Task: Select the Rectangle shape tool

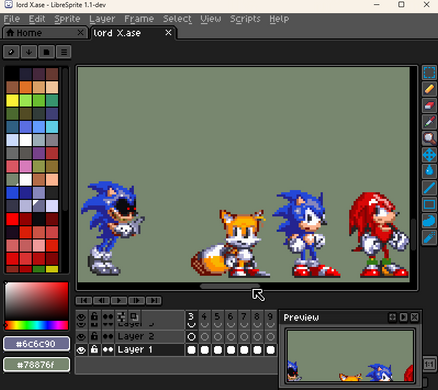Action: (x=429, y=204)
